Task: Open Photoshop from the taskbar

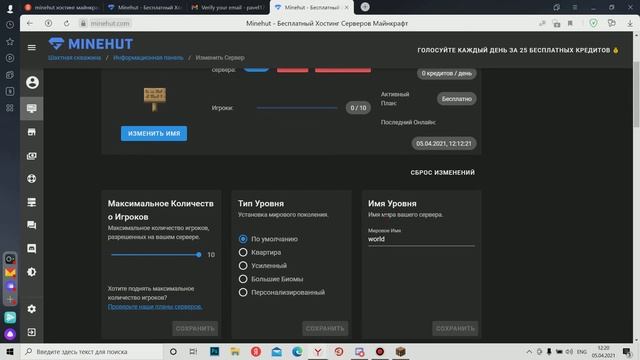Action: click(x=214, y=351)
